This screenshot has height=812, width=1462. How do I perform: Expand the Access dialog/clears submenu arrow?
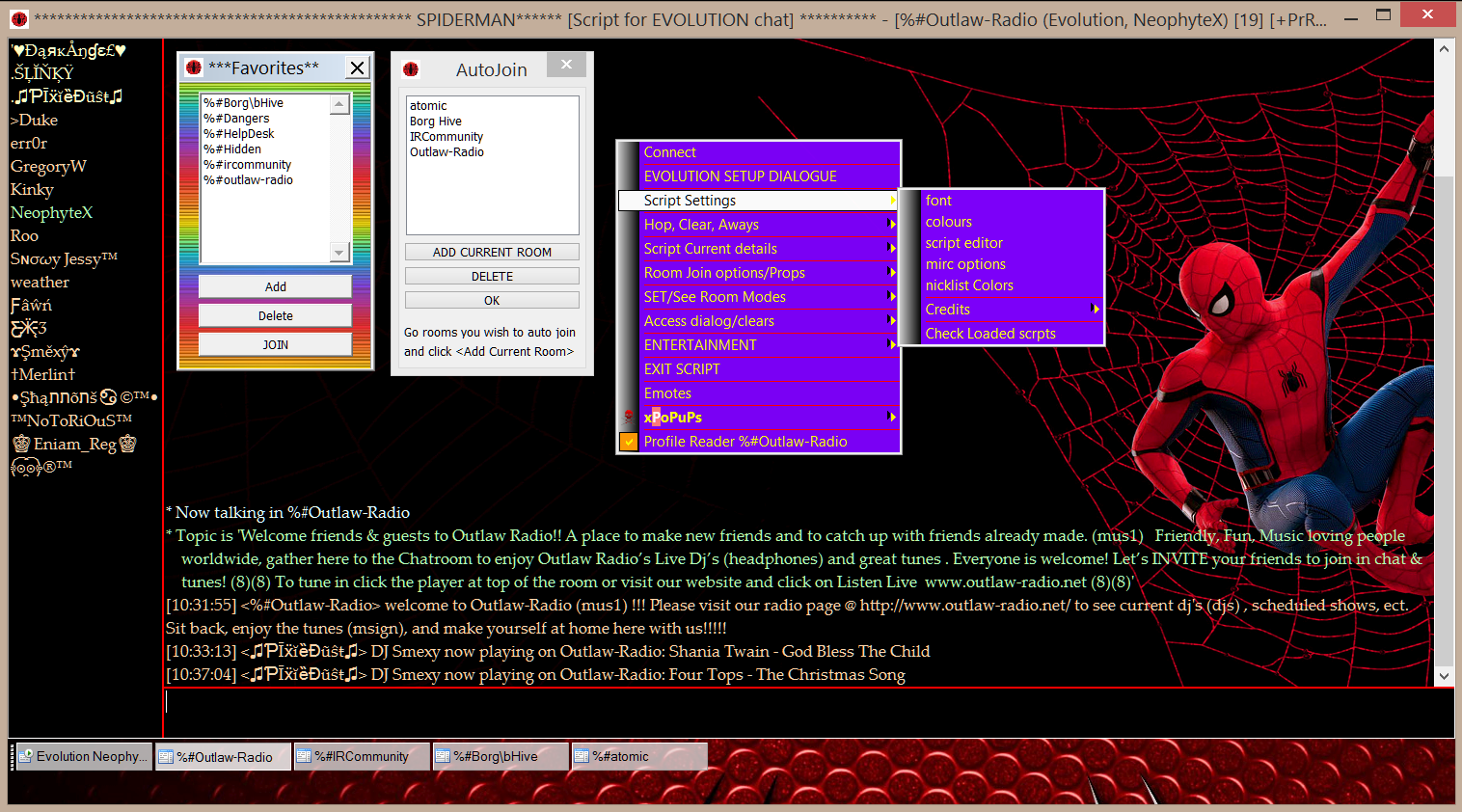(x=892, y=321)
